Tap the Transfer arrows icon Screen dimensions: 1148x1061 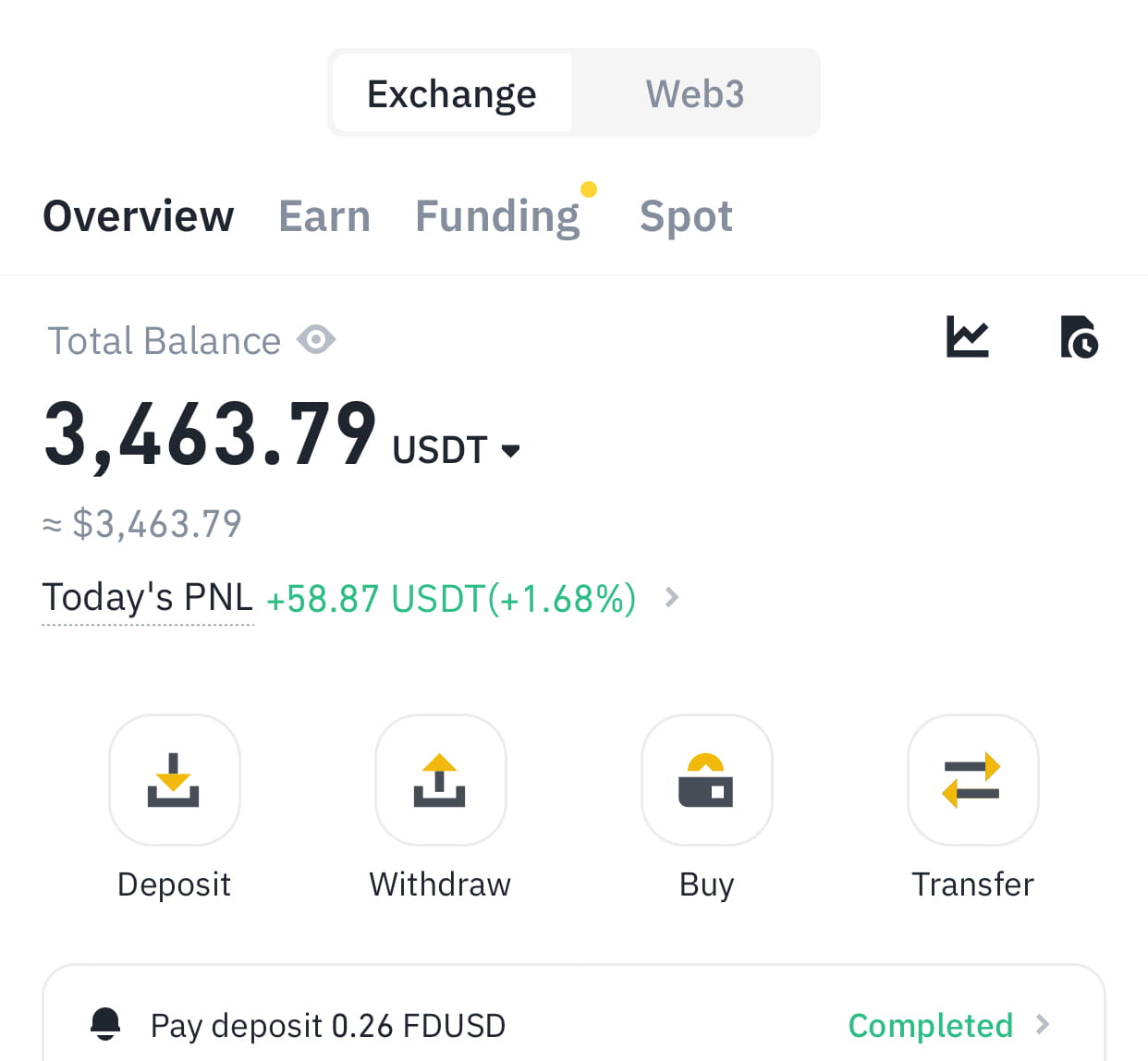(972, 779)
